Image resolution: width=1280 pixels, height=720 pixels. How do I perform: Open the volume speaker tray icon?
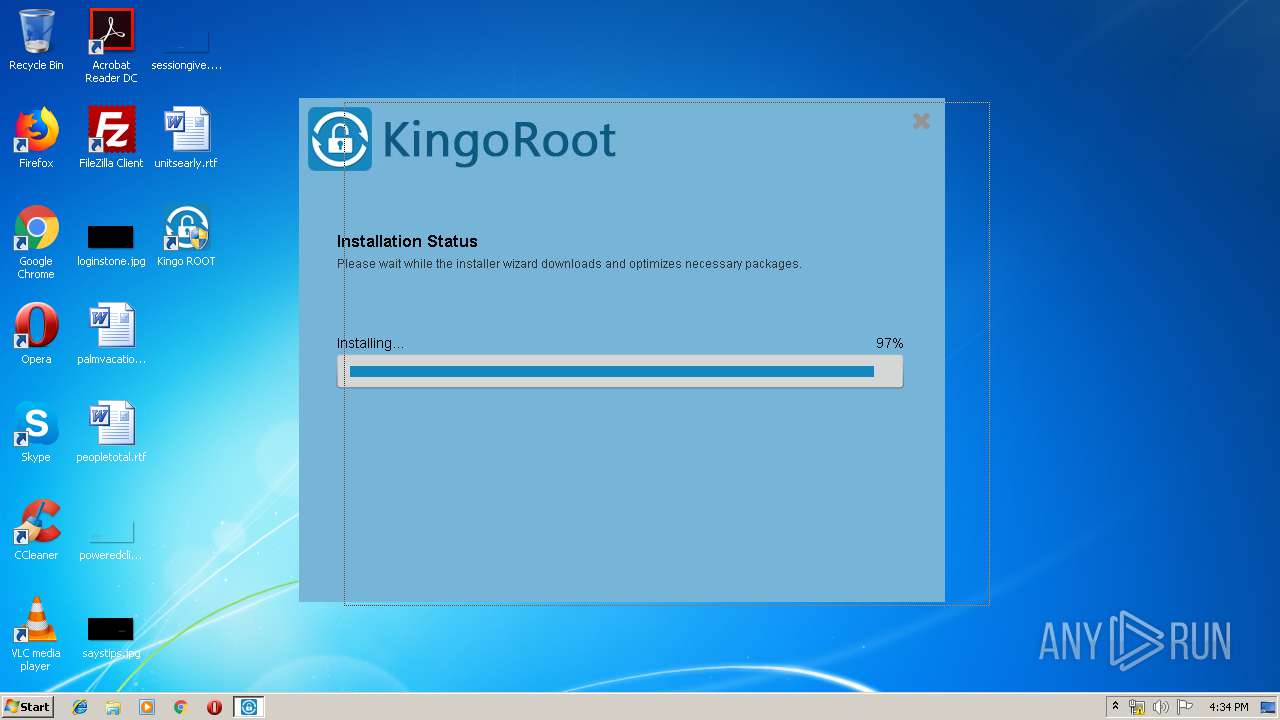tap(1161, 707)
